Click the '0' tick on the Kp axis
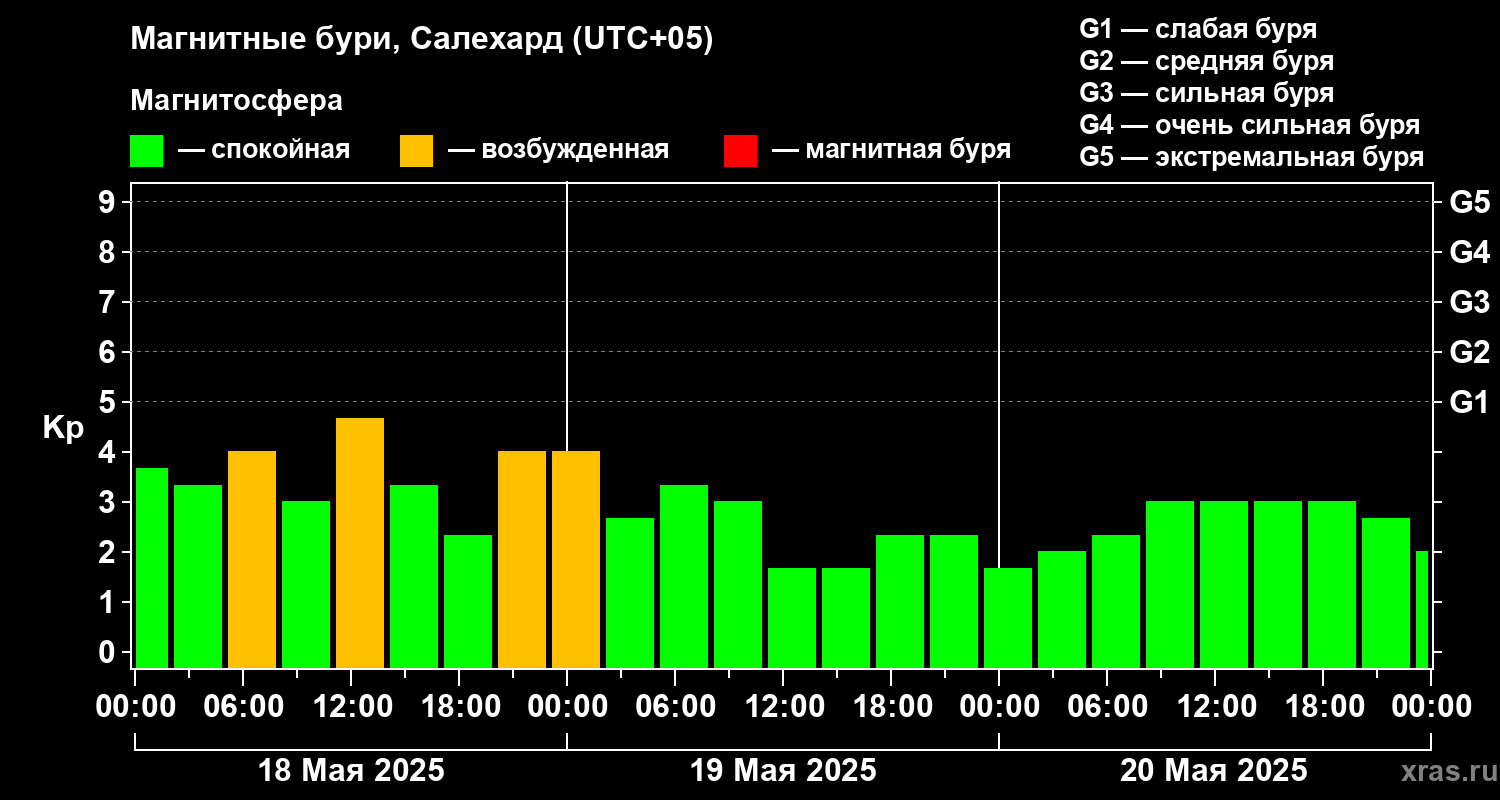1500x800 pixels. click(x=109, y=652)
